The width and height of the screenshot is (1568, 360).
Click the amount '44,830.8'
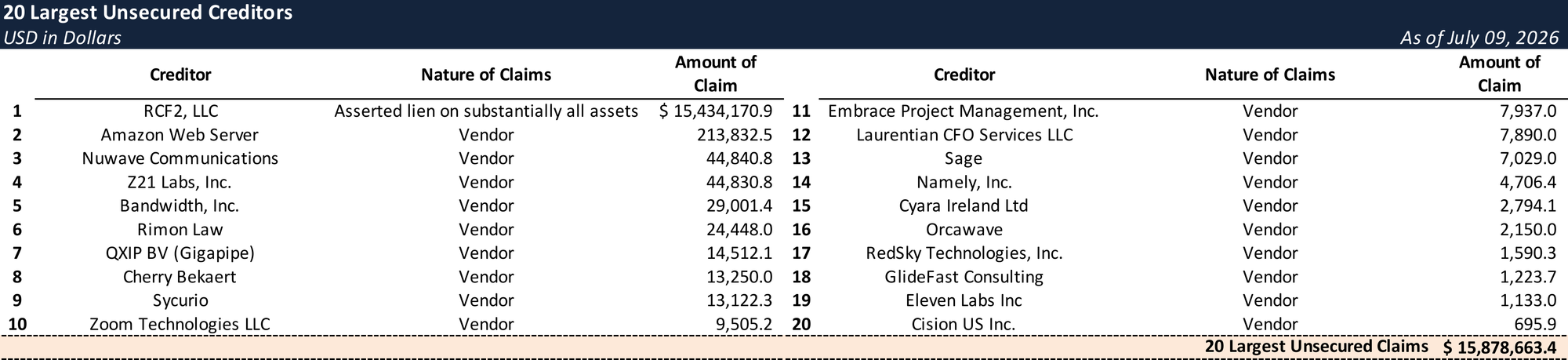click(739, 182)
